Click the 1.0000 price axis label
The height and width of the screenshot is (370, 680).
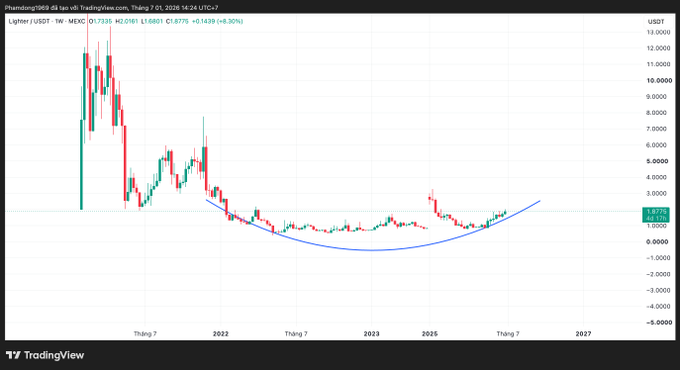(657, 226)
